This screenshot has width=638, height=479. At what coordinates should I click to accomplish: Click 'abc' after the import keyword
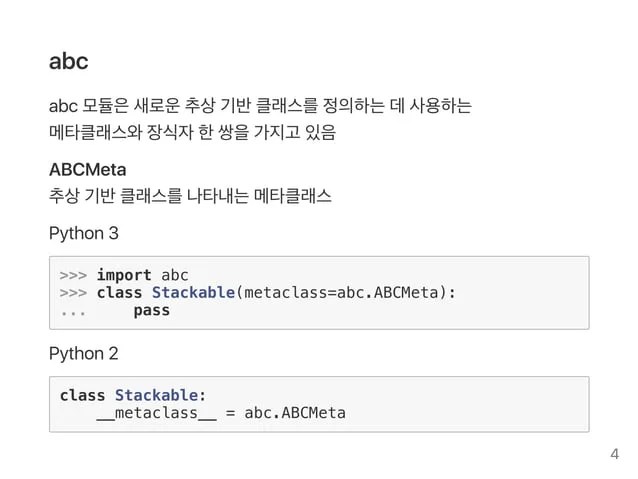pyautogui.click(x=175, y=276)
